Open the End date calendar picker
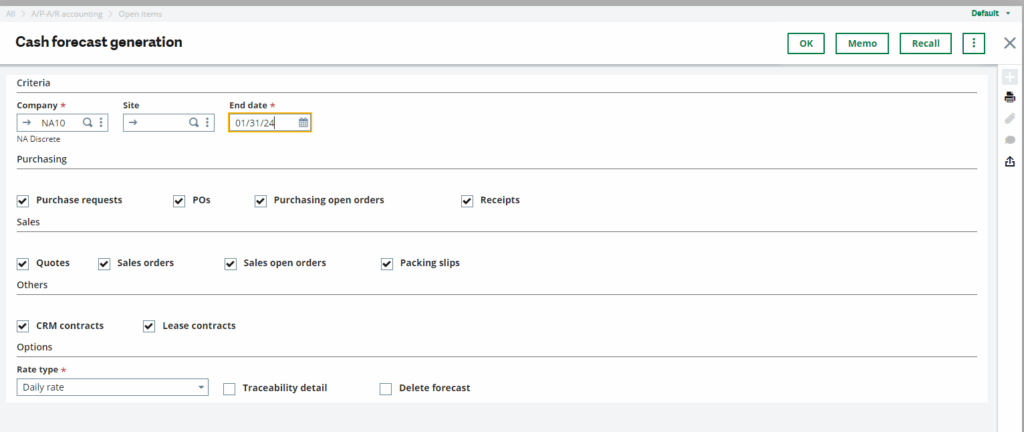Screen dimensions: 1024x432 click(303, 123)
